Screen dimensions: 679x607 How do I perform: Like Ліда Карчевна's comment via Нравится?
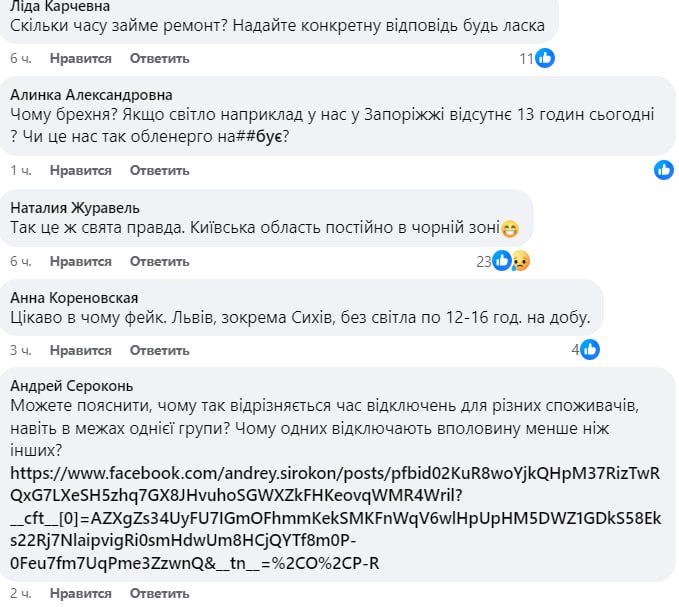[80, 59]
